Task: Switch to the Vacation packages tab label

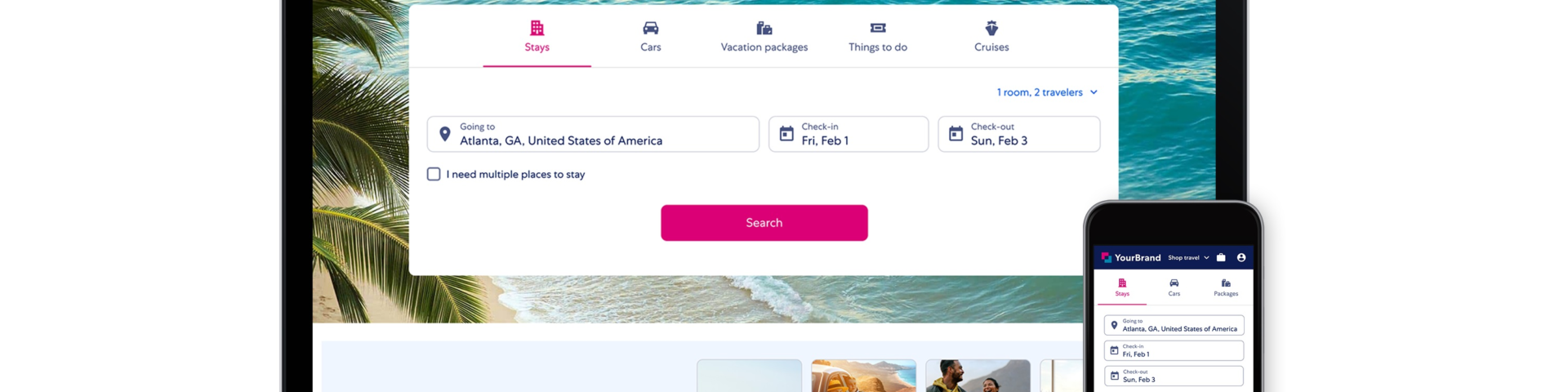Action: click(x=764, y=47)
